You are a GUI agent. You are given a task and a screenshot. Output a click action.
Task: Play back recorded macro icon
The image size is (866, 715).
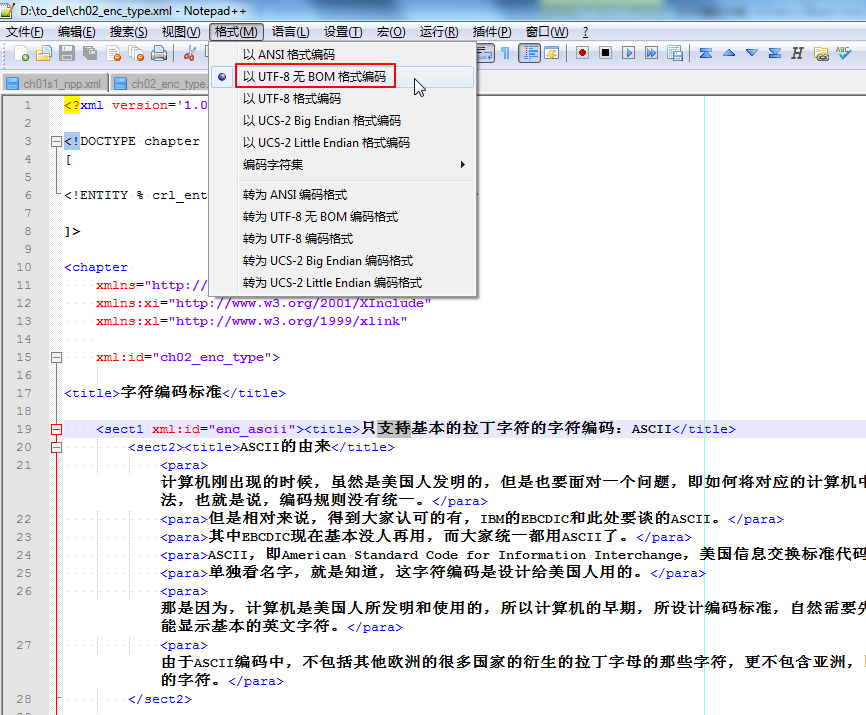[628, 53]
